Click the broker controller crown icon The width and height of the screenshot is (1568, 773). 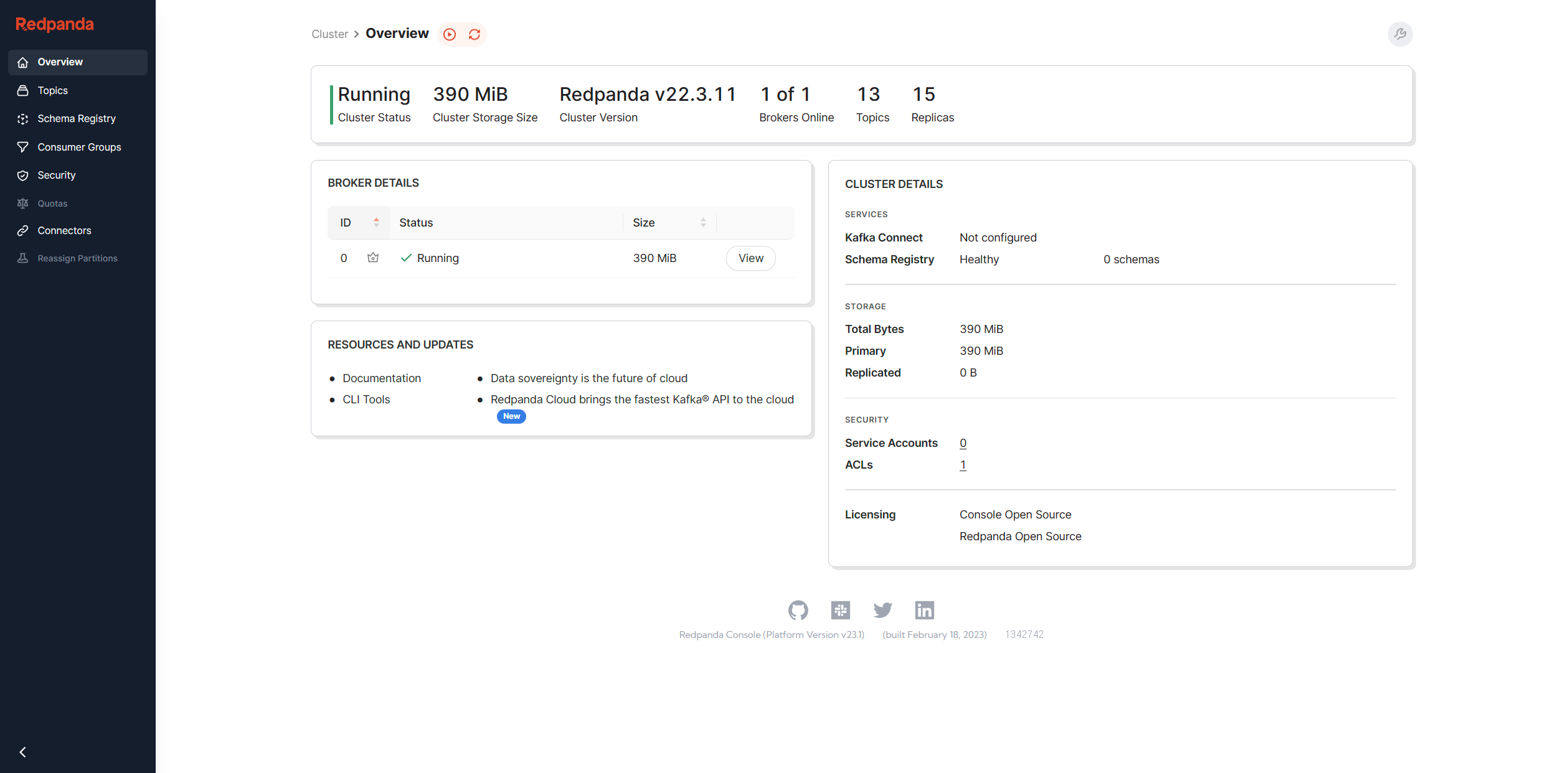(373, 258)
